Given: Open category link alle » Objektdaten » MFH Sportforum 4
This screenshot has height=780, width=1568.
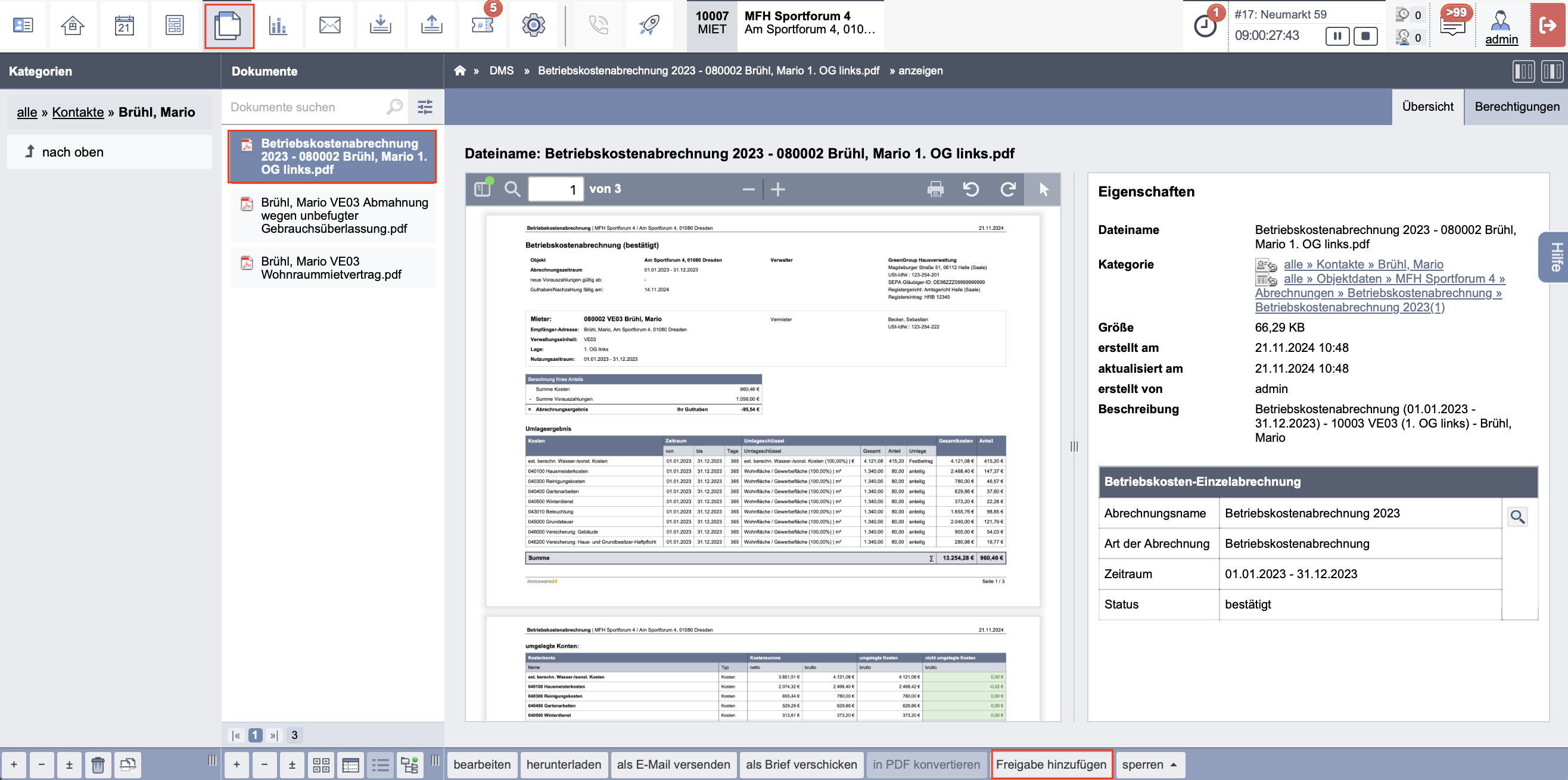Looking at the screenshot, I should click(1395, 279).
